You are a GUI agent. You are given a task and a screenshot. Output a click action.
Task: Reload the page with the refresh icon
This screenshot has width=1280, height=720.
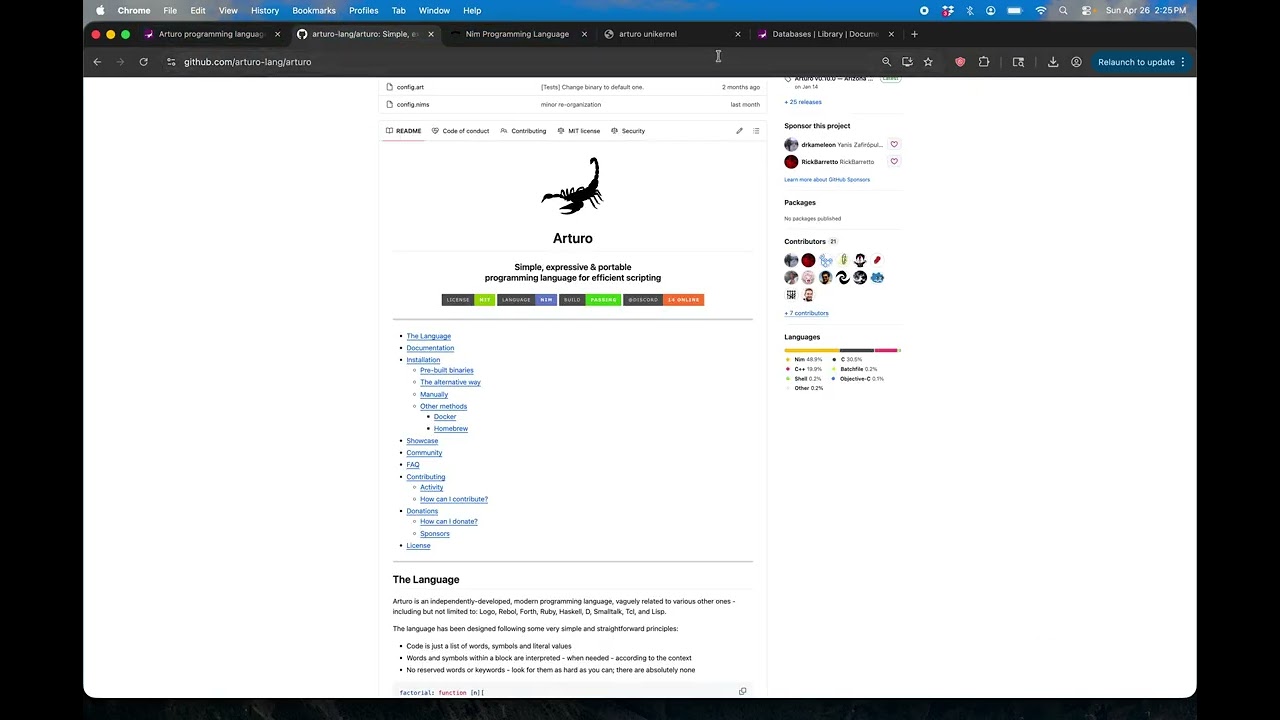point(143,62)
